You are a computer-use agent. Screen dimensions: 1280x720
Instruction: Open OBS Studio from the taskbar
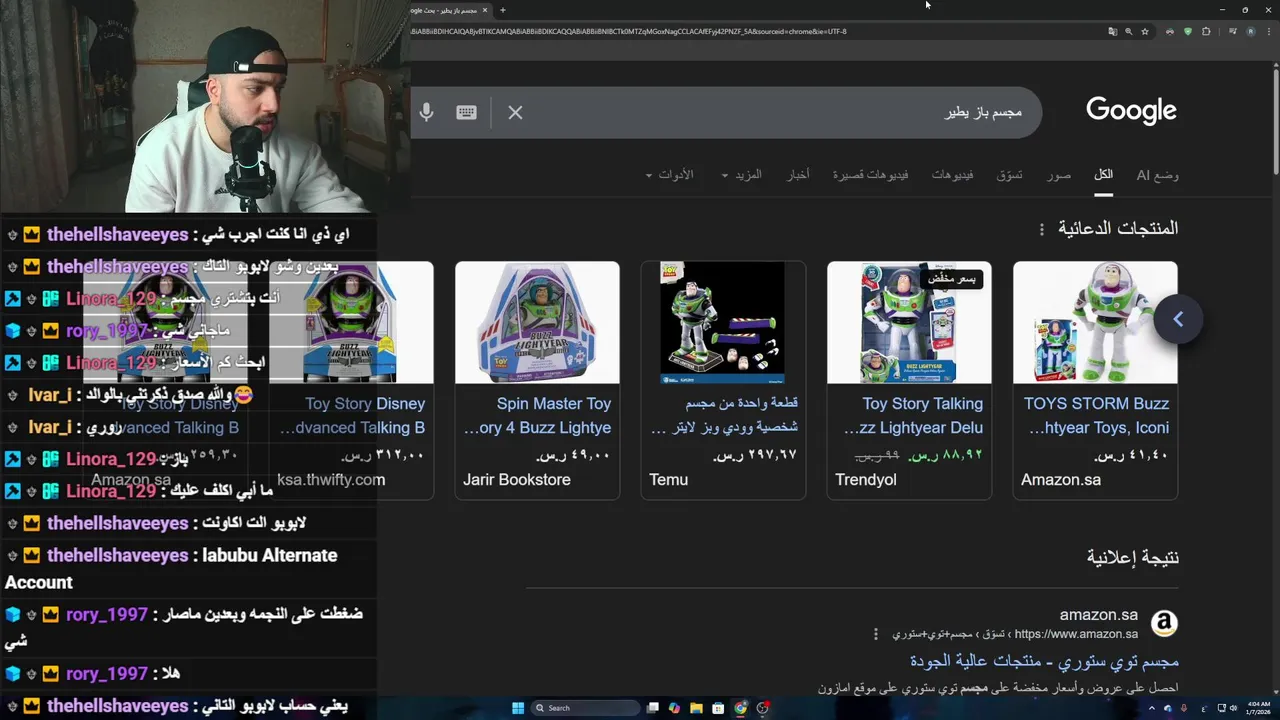click(x=763, y=708)
